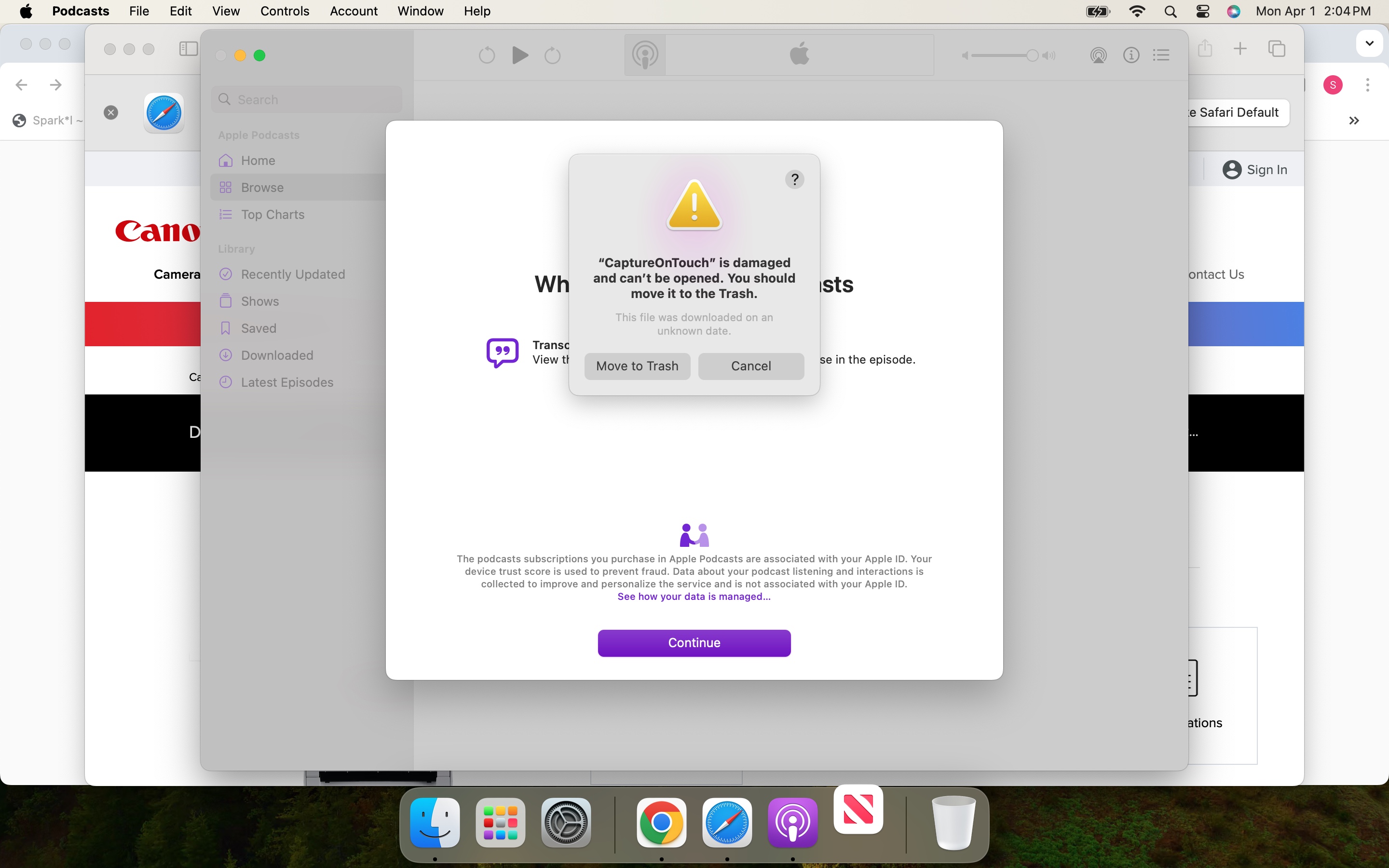Open the AirPlay output icon

pyautogui.click(x=1098, y=55)
